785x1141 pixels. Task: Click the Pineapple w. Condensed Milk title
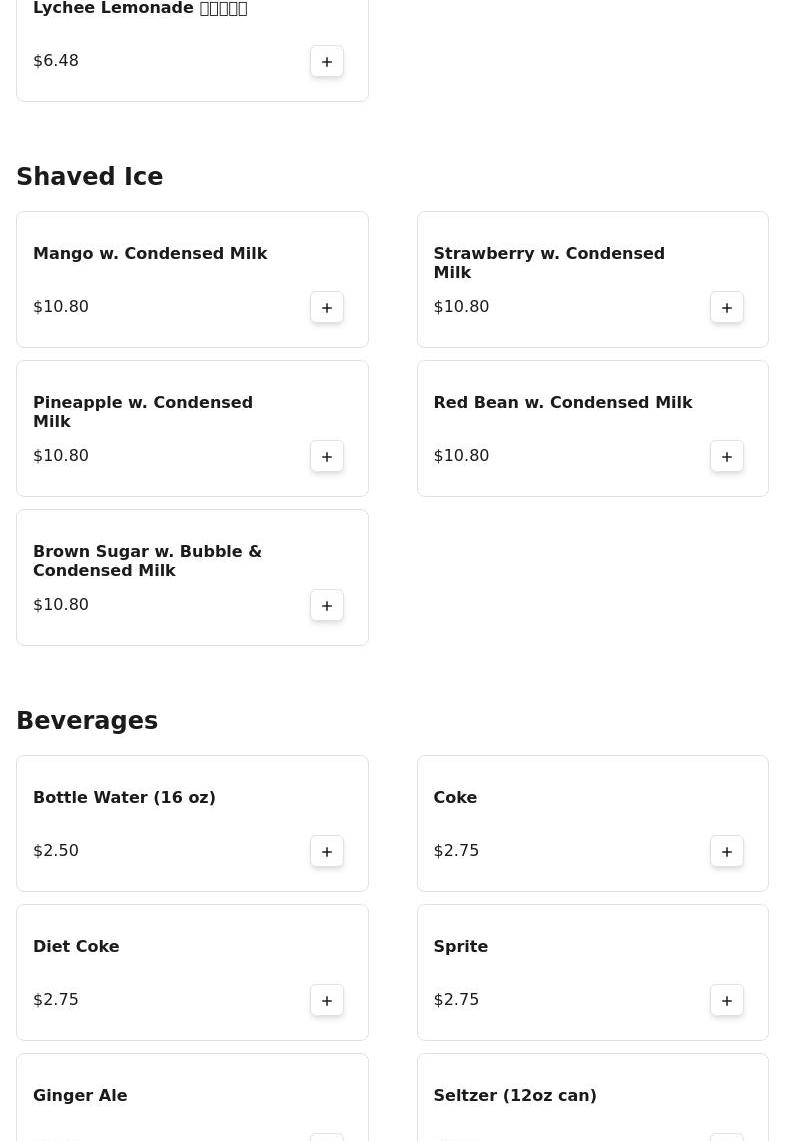[x=142, y=412]
